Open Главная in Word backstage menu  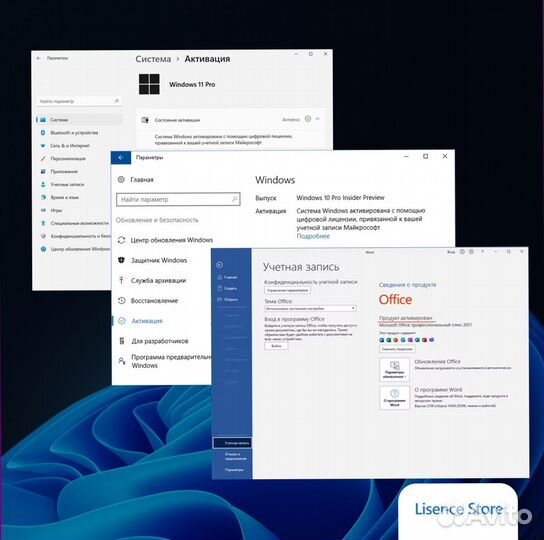tap(227, 277)
